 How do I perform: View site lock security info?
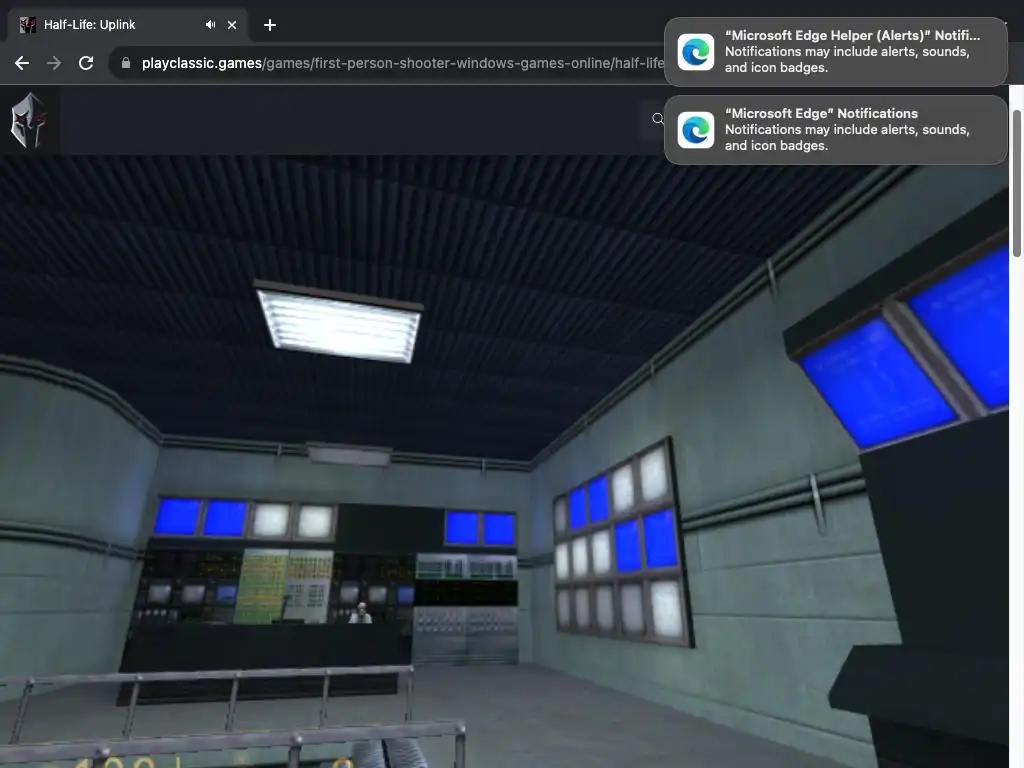tap(126, 63)
